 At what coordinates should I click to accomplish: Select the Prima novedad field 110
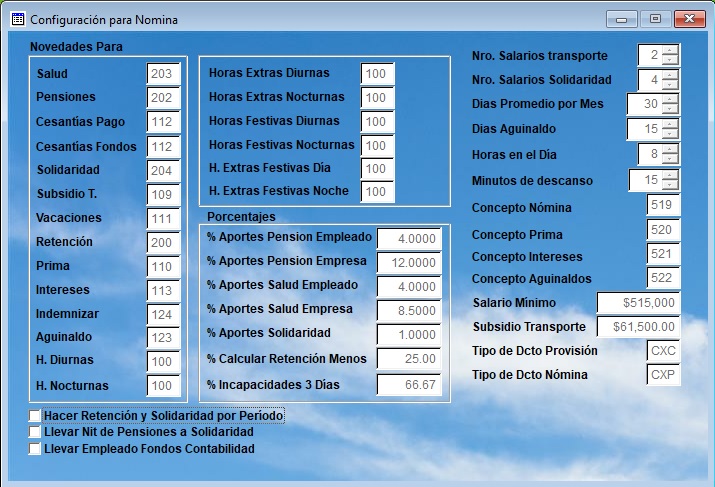(x=164, y=267)
